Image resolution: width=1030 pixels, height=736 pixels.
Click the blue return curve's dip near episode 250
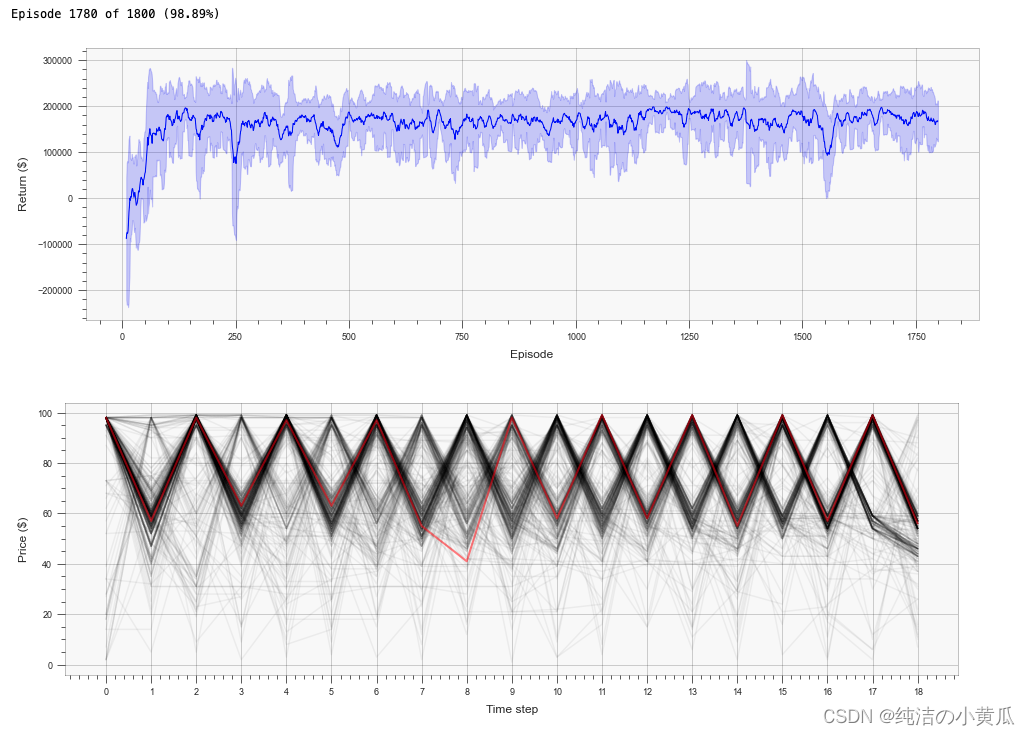(235, 160)
